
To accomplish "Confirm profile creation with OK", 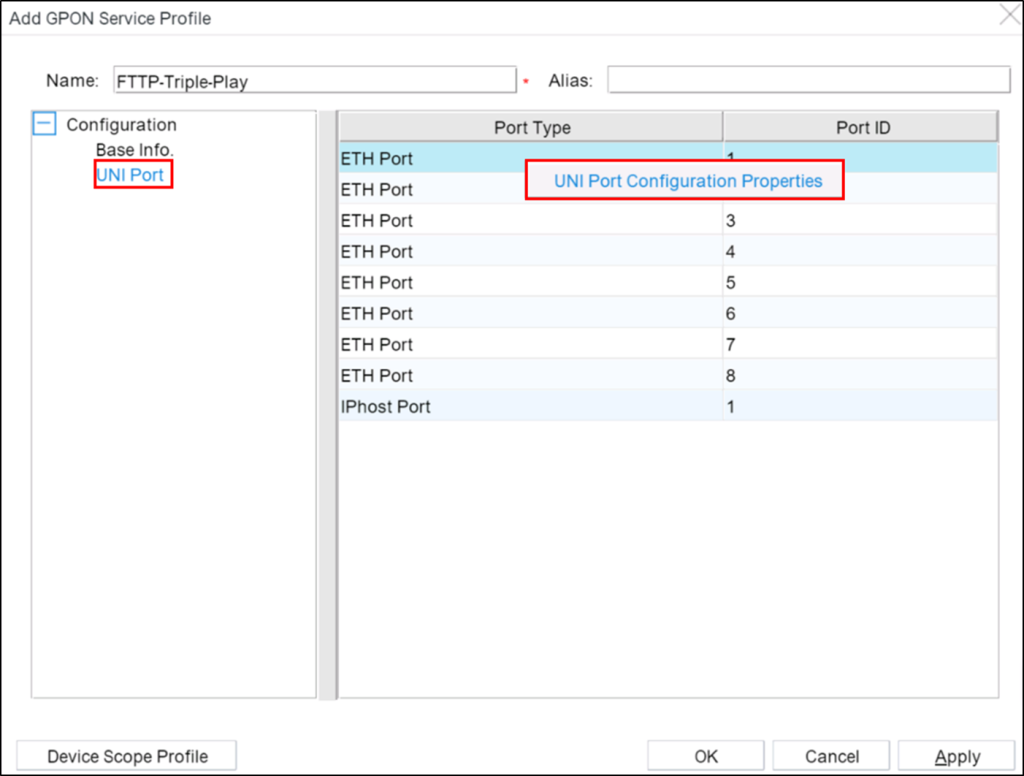I will 705,755.
